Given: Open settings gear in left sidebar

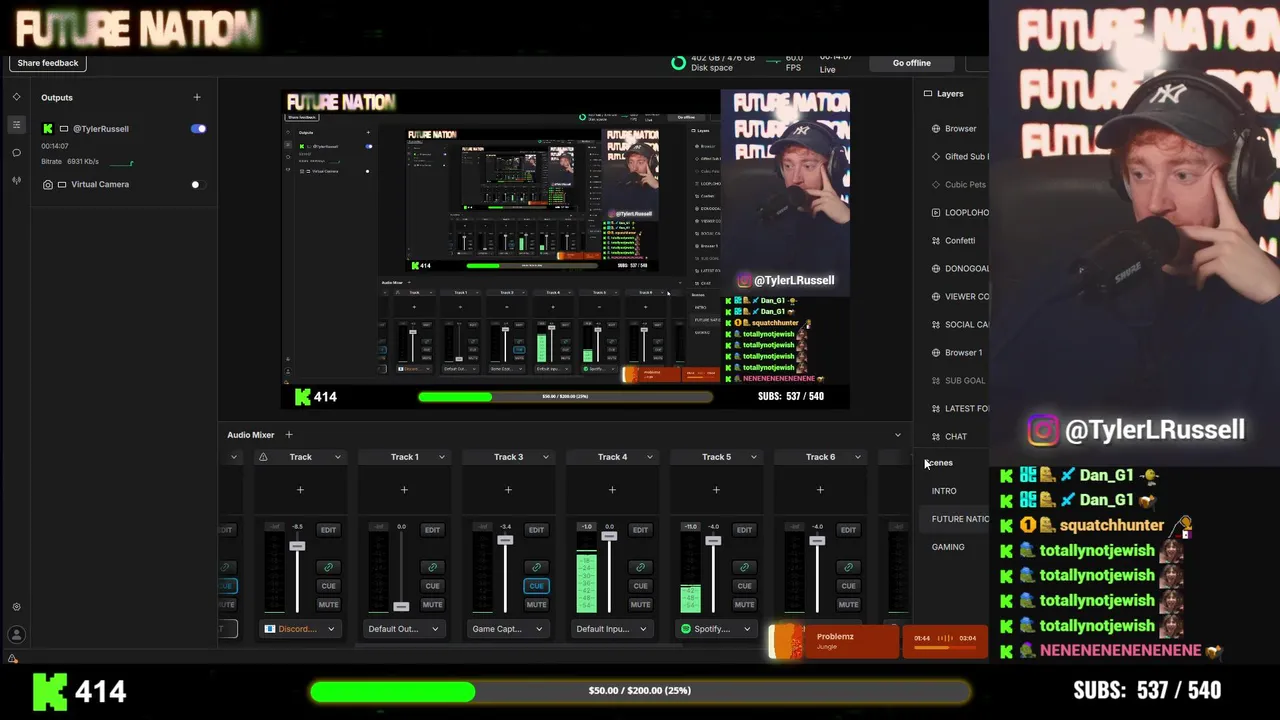Looking at the screenshot, I should click(x=16, y=607).
